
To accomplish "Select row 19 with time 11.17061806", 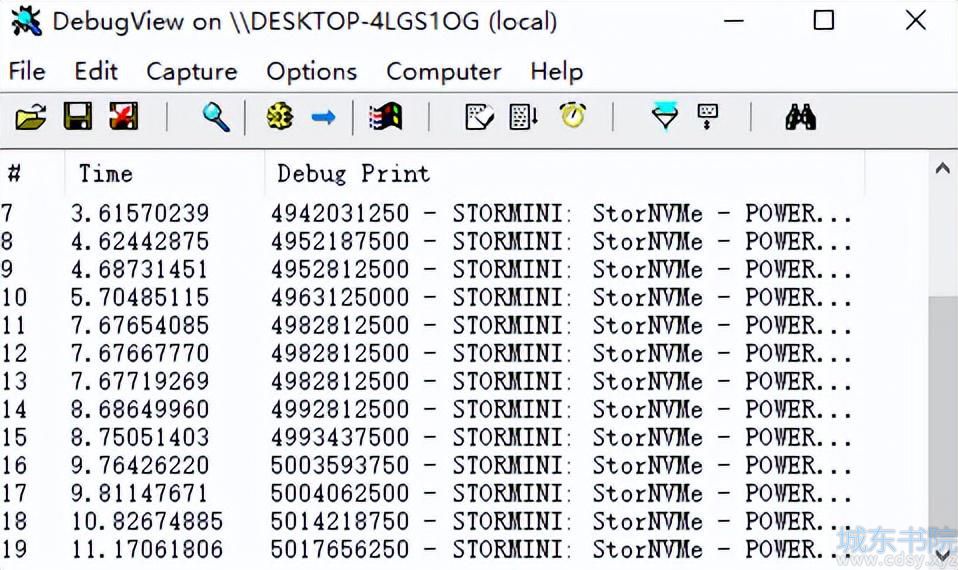I will [426, 551].
